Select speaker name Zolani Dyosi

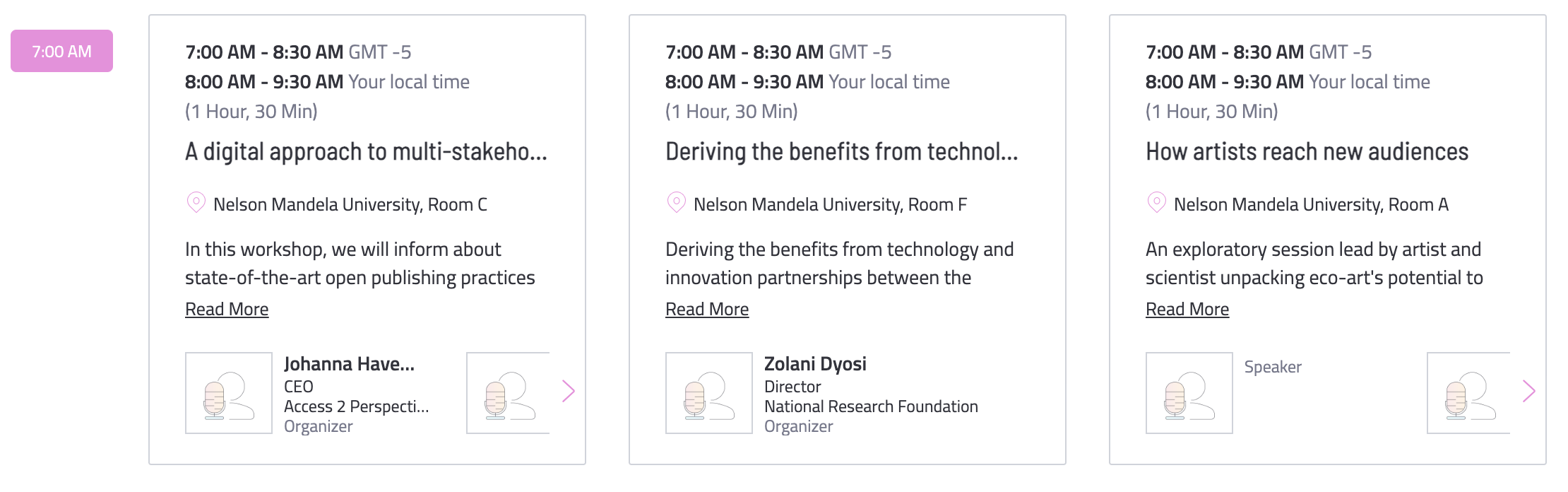pos(815,364)
